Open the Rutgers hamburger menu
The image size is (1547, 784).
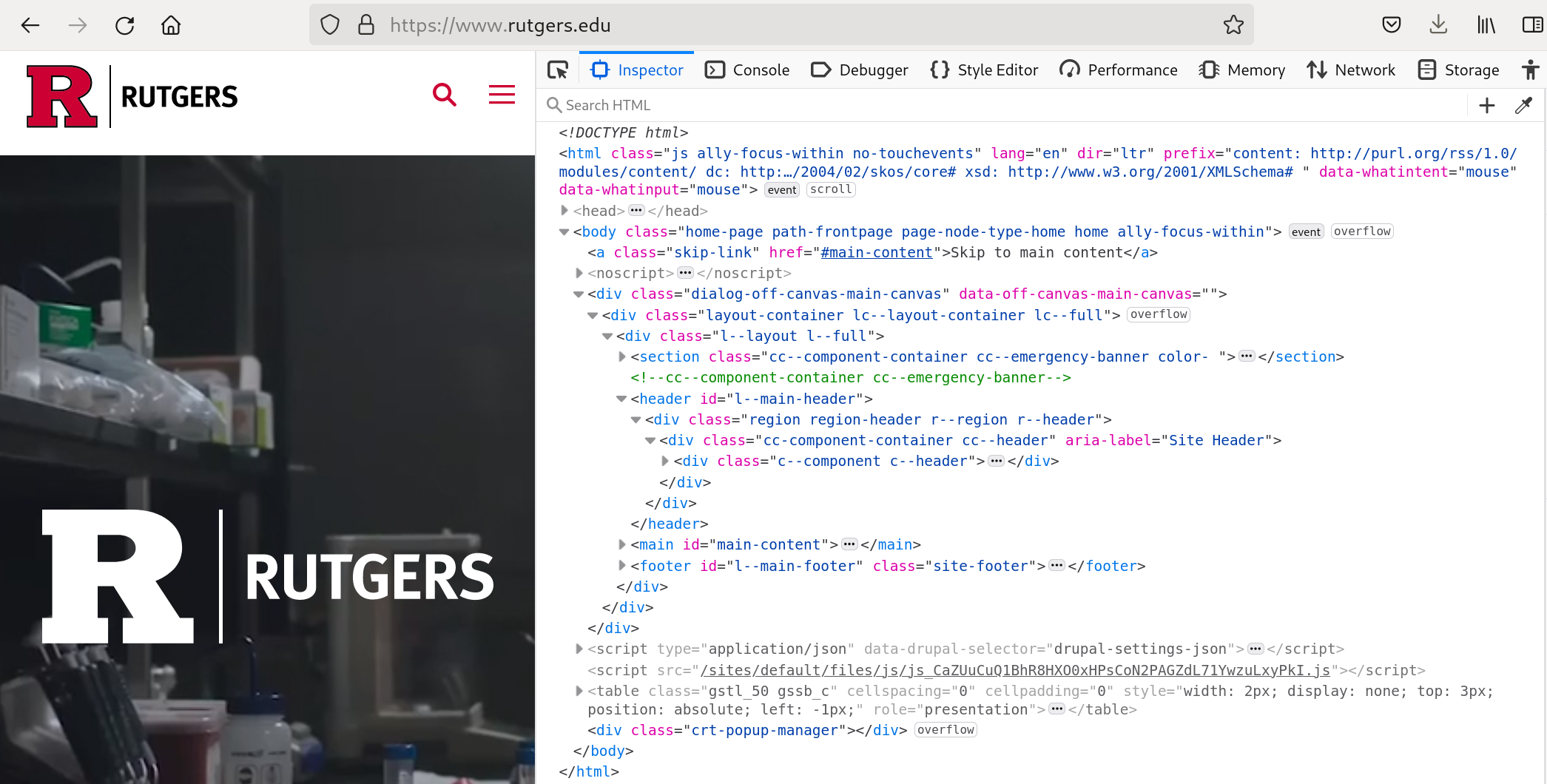point(502,95)
